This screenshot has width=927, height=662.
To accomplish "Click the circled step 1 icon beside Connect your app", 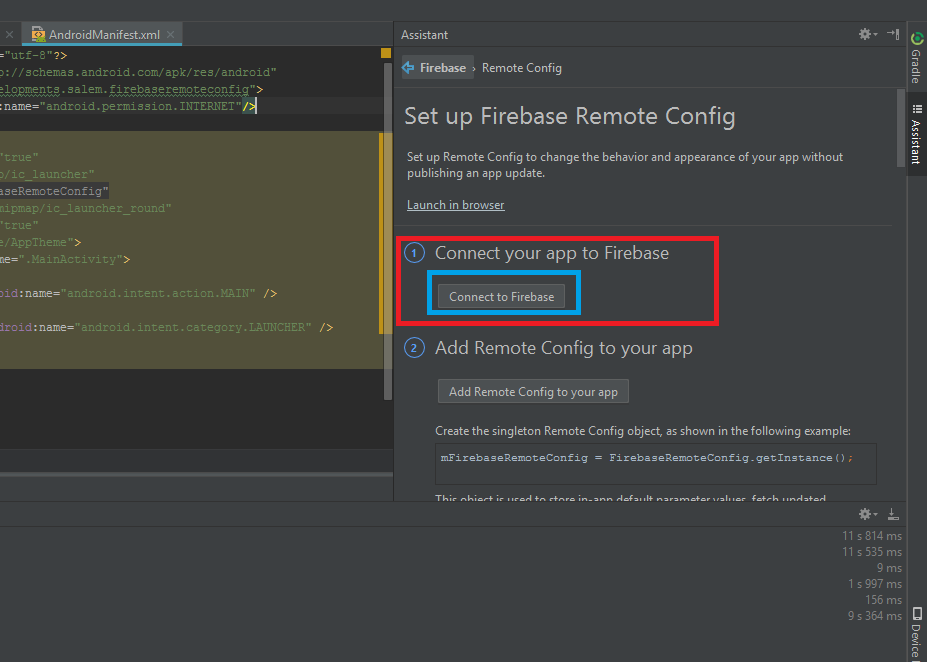I will tap(414, 252).
